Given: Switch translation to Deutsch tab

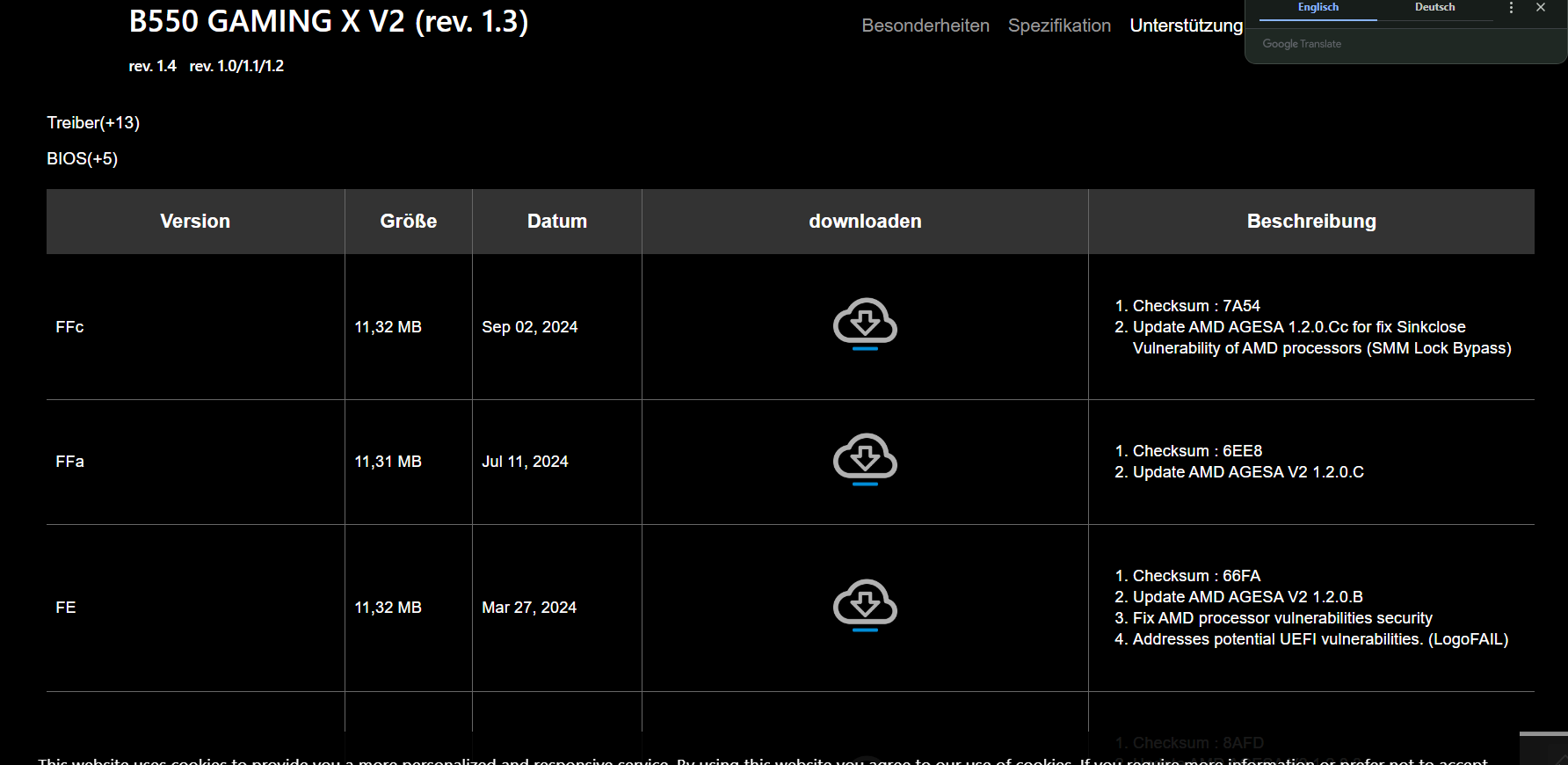Looking at the screenshot, I should [x=1434, y=8].
